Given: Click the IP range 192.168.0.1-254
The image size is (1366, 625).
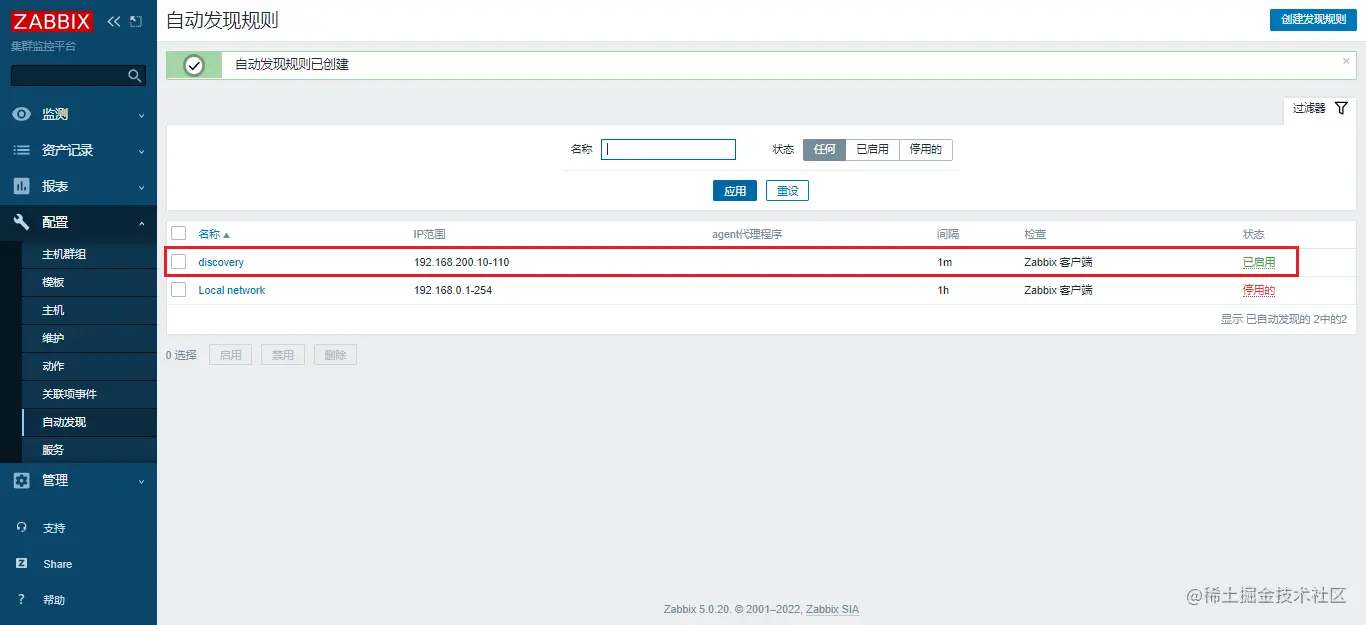Looking at the screenshot, I should (x=453, y=290).
